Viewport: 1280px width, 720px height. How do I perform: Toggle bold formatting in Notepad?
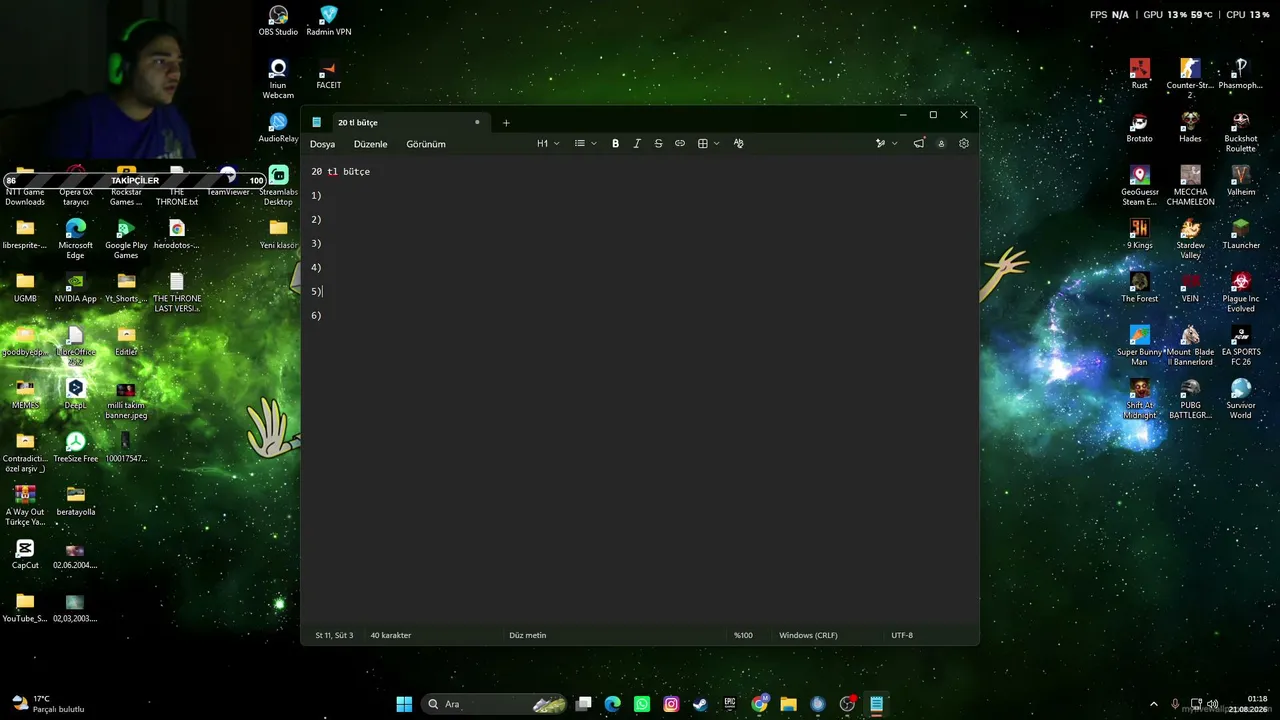point(615,143)
